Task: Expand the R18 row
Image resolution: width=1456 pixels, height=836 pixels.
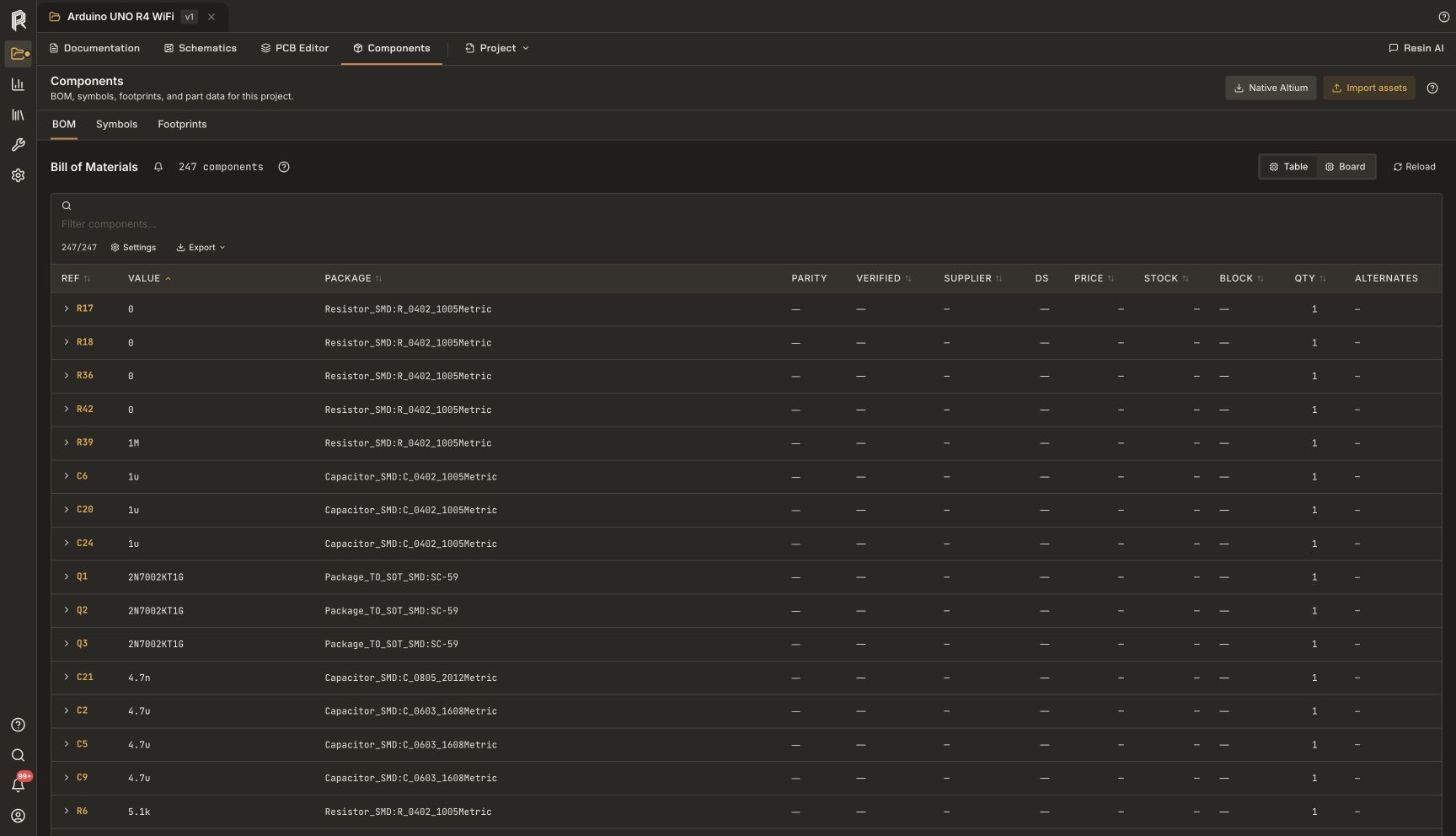Action: [67, 342]
